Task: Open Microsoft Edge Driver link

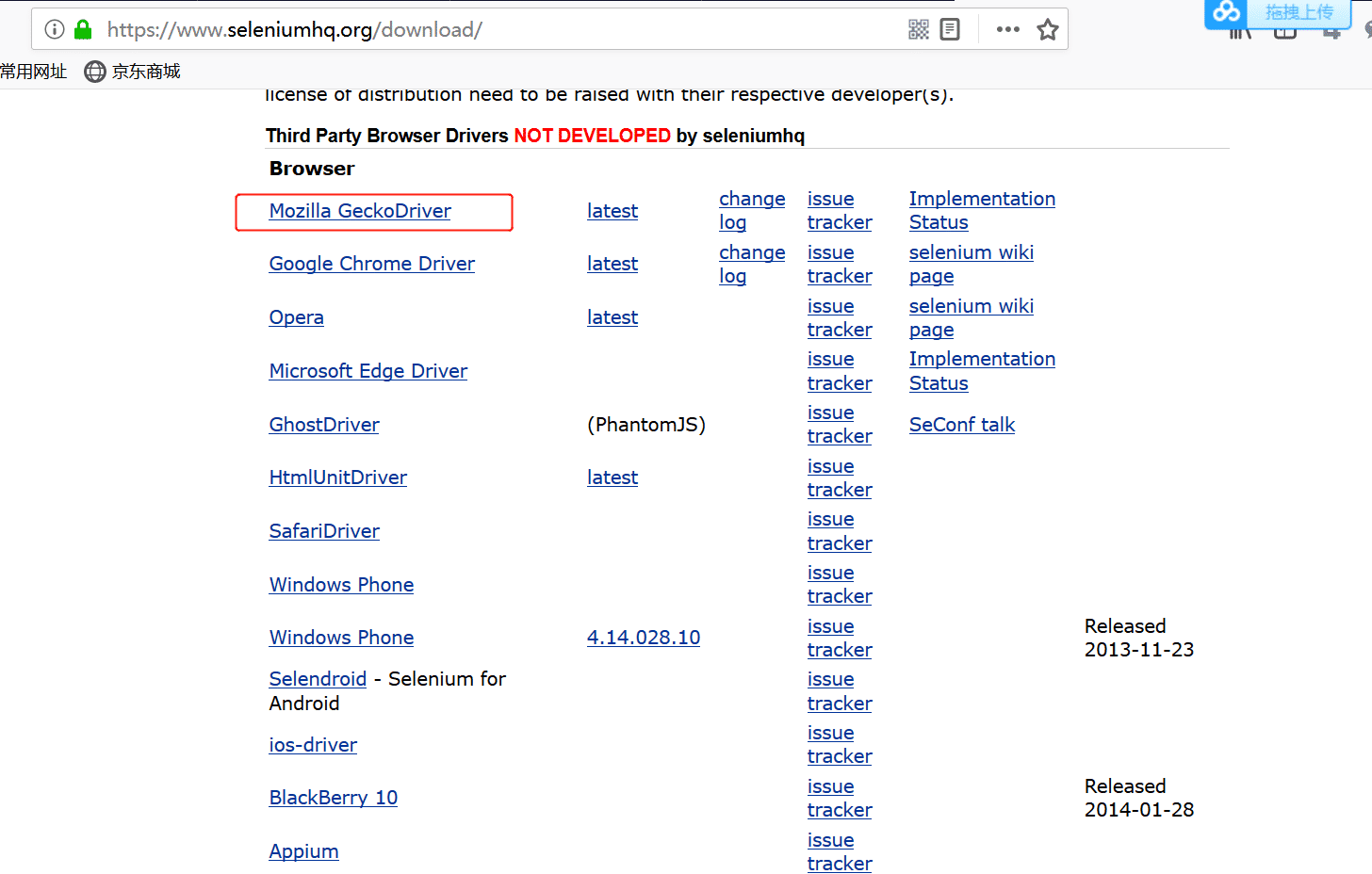Action: (367, 371)
